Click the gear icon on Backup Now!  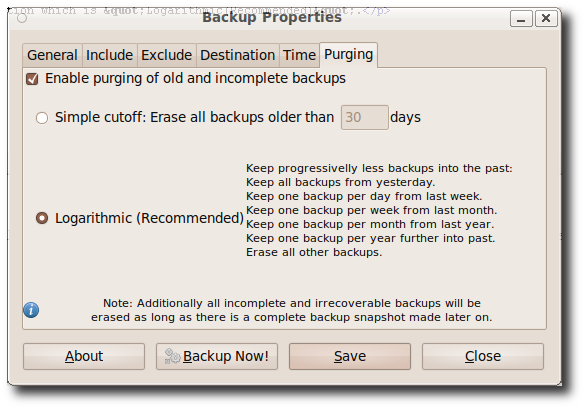tap(172, 356)
